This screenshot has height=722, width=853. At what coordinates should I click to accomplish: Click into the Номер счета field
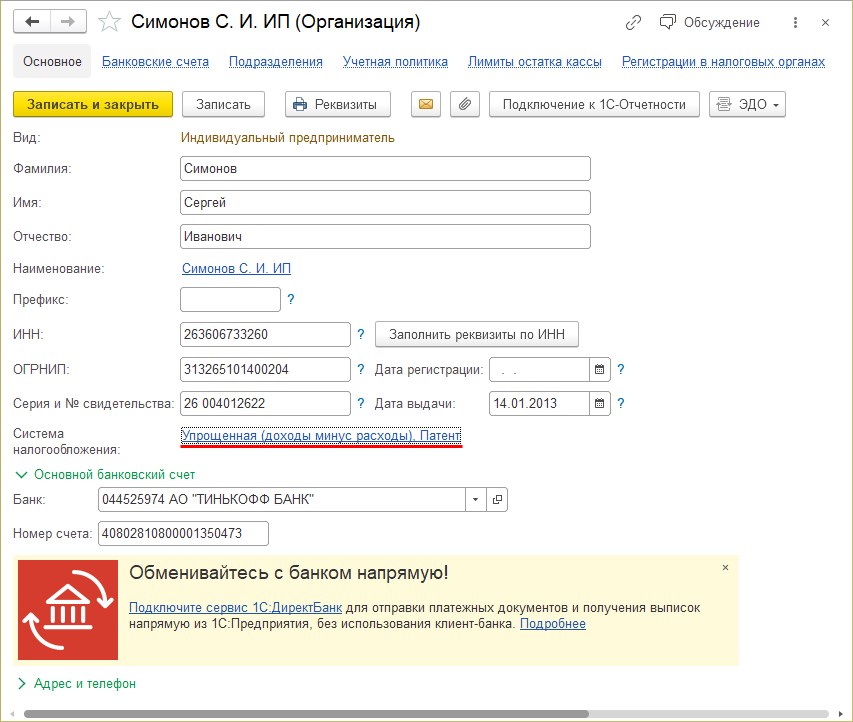tap(183, 533)
